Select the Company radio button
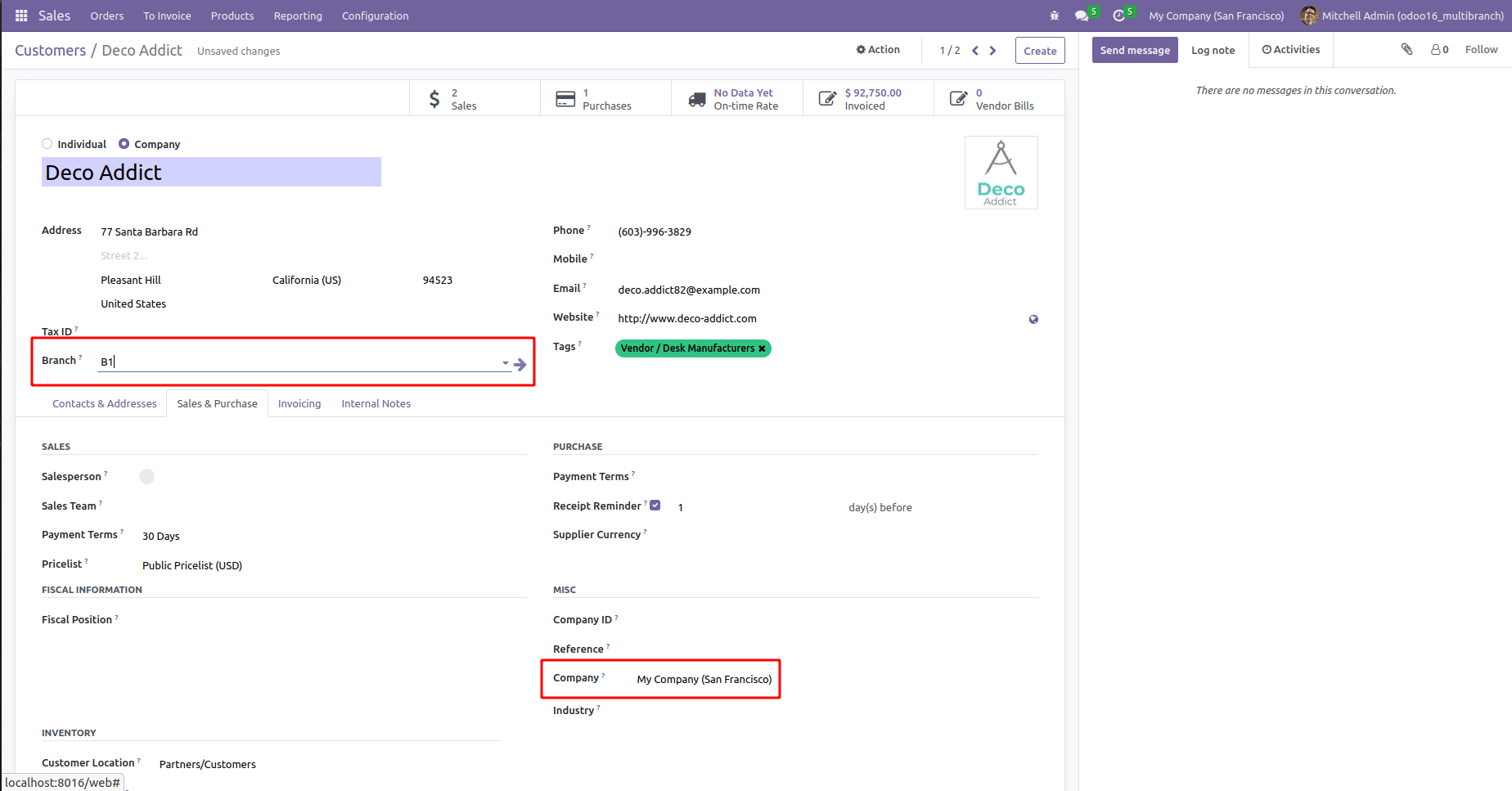The width and height of the screenshot is (1512, 791). point(124,144)
